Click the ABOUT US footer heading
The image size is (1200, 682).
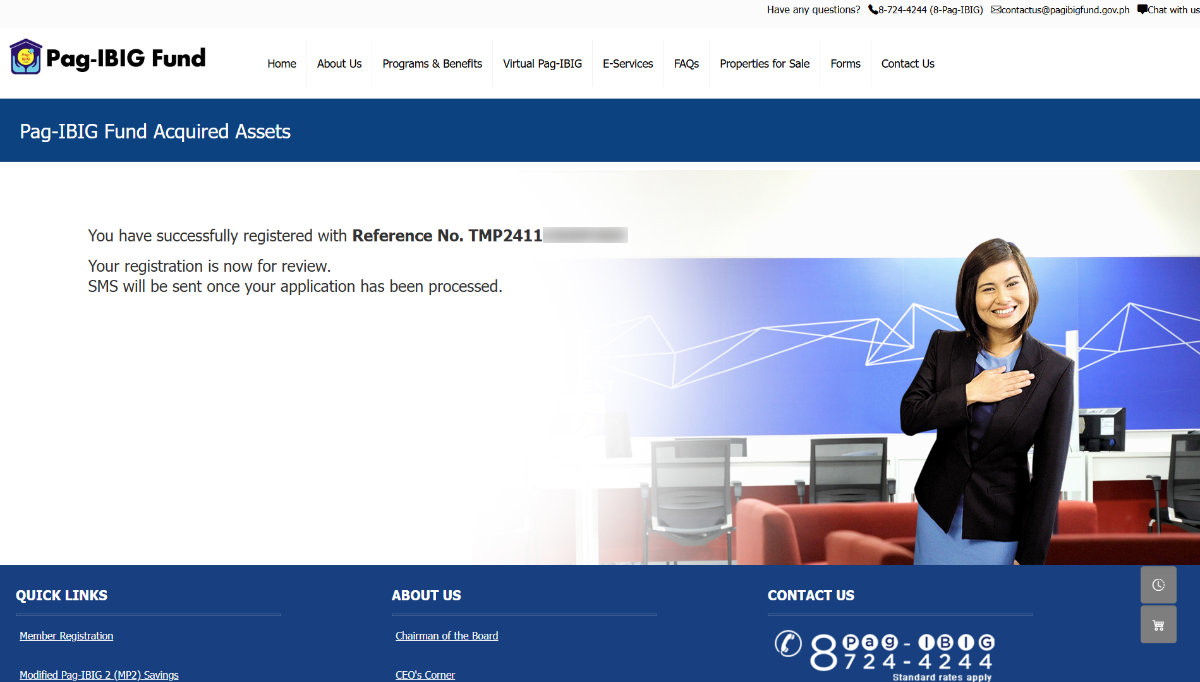click(426, 595)
